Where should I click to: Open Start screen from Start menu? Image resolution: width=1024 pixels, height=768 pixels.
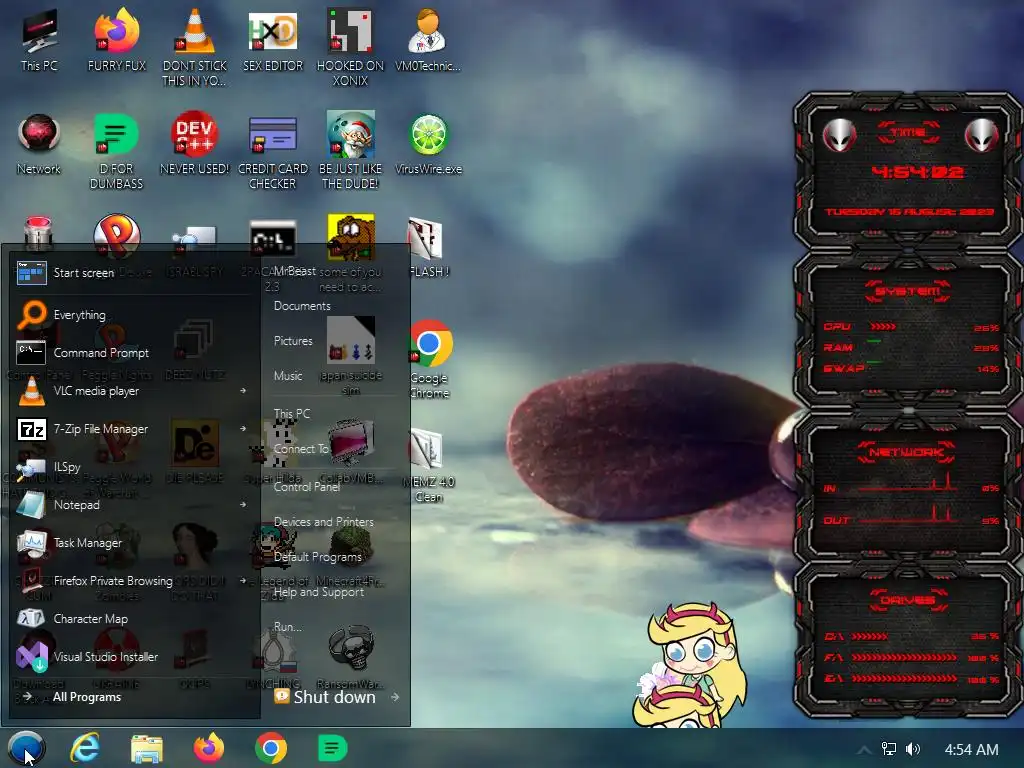click(x=131, y=273)
